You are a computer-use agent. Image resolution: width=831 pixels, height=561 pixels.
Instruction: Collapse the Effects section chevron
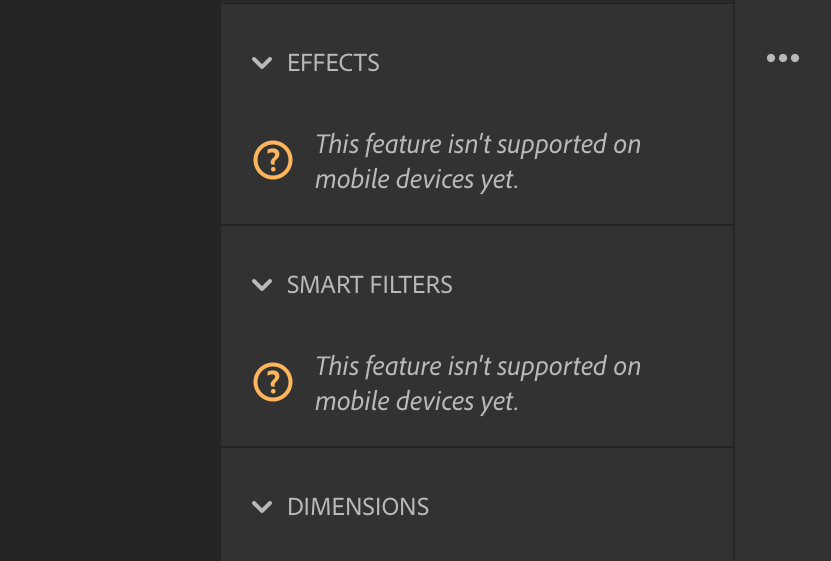click(262, 63)
